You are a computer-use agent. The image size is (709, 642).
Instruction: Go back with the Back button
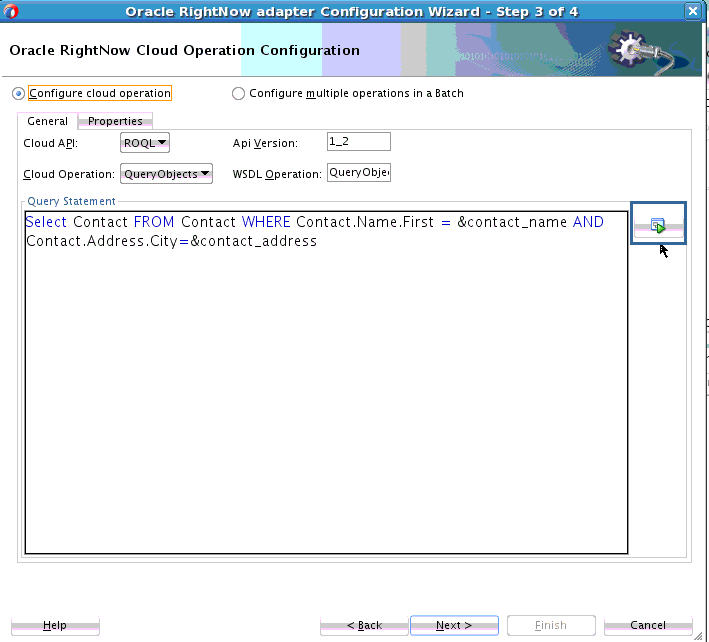(364, 625)
